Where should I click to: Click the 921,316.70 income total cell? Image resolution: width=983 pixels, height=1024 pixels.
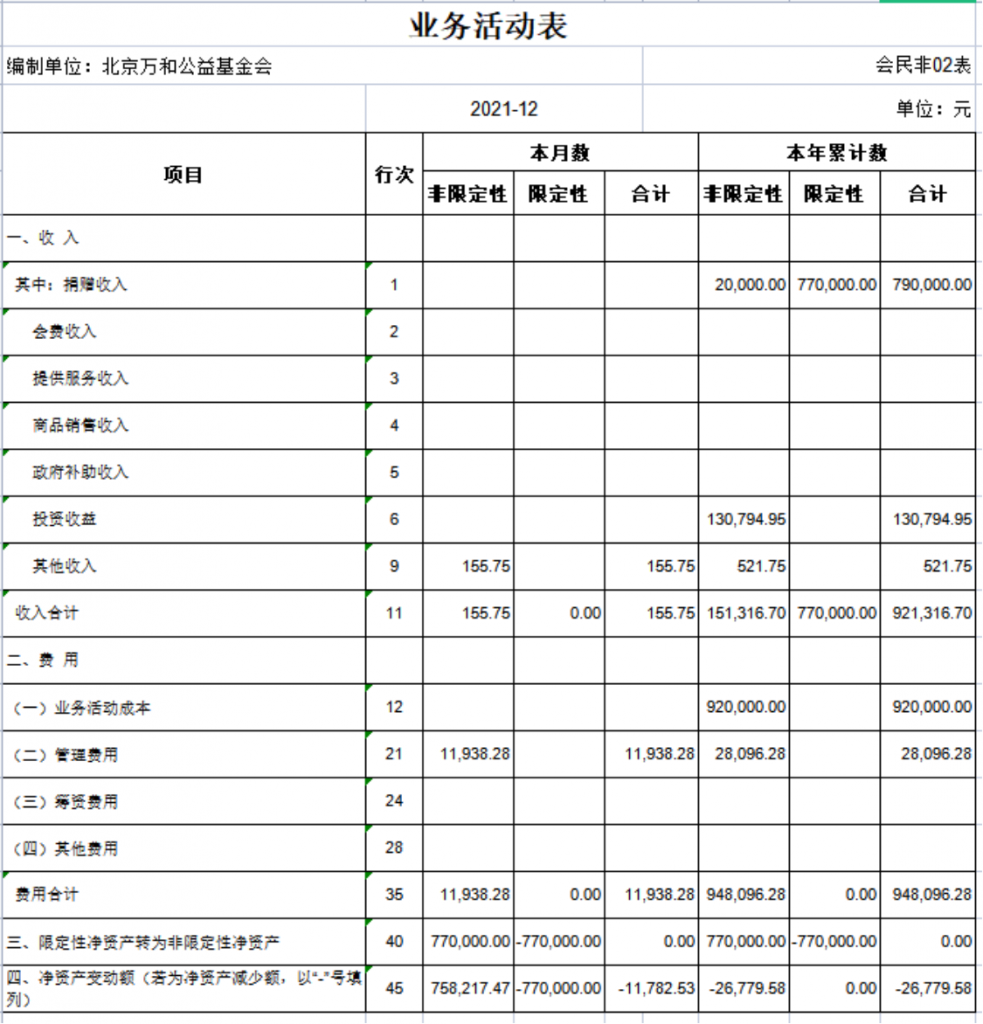pos(927,613)
